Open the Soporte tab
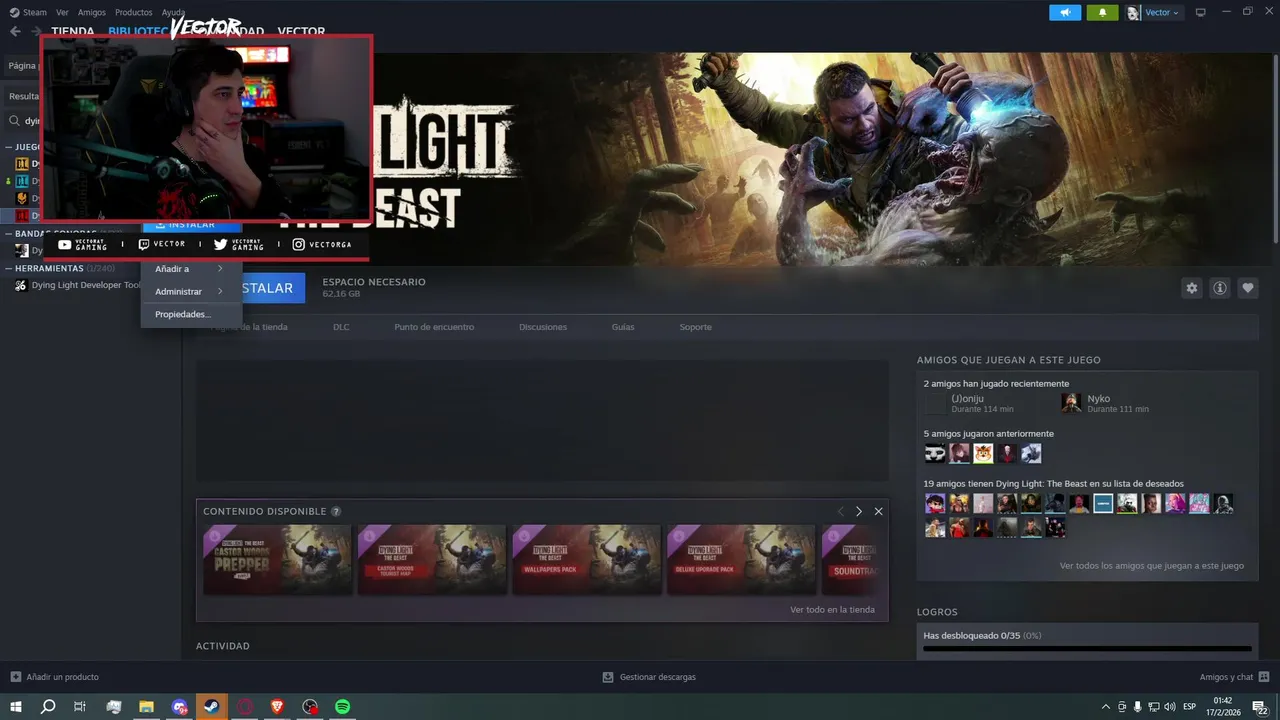 pos(695,327)
